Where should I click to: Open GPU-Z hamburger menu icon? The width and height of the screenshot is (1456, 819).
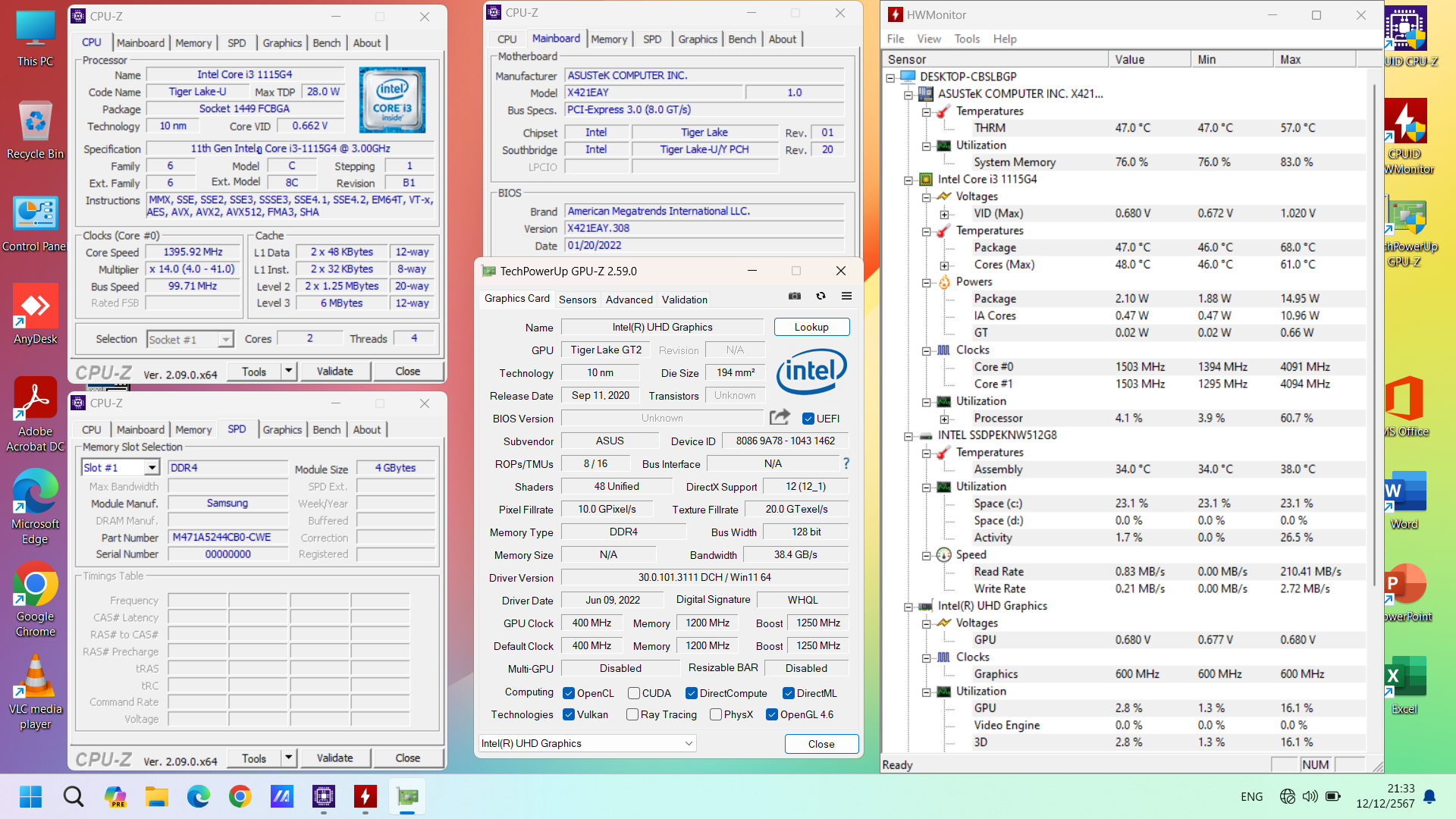pyautogui.click(x=846, y=297)
